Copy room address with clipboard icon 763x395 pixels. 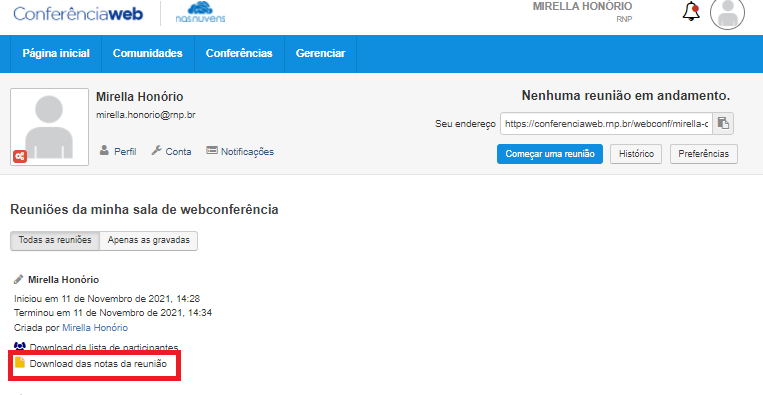723,124
